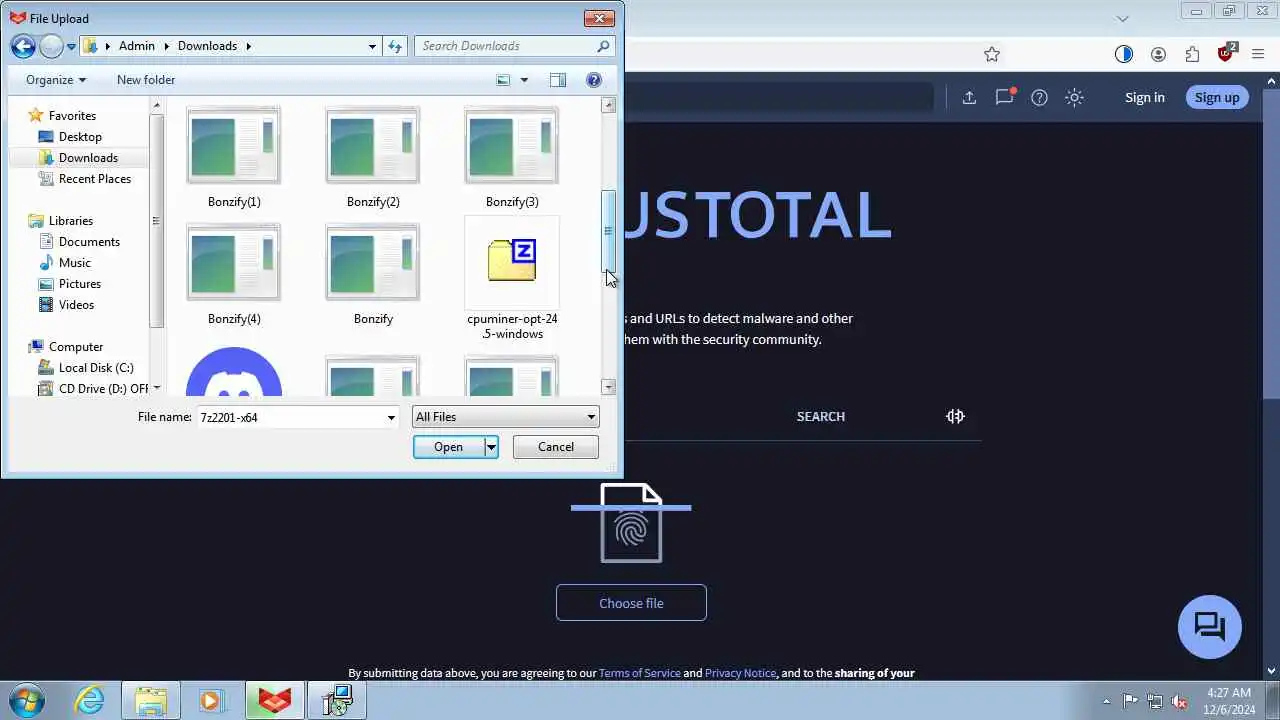Click the browser half-circle shield icon
1280x720 pixels.
[1124, 55]
